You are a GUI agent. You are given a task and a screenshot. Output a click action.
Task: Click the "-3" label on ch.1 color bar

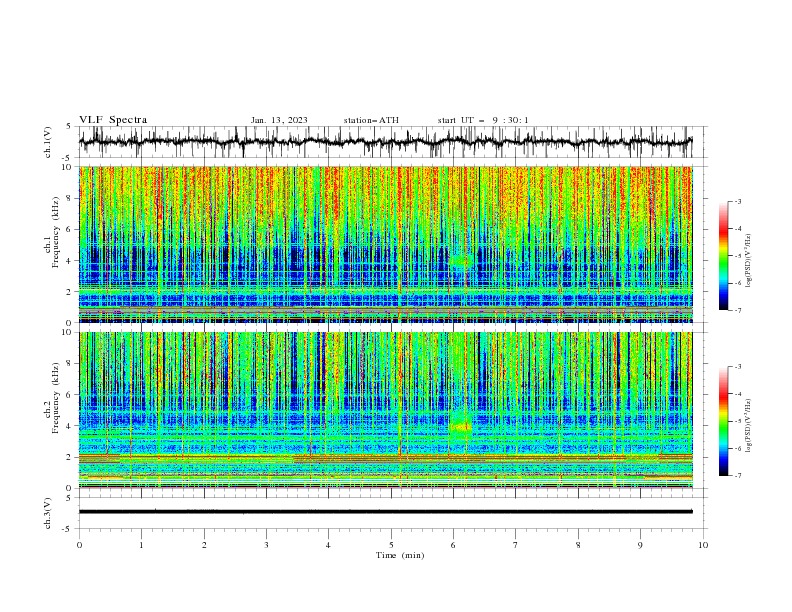pyautogui.click(x=737, y=201)
